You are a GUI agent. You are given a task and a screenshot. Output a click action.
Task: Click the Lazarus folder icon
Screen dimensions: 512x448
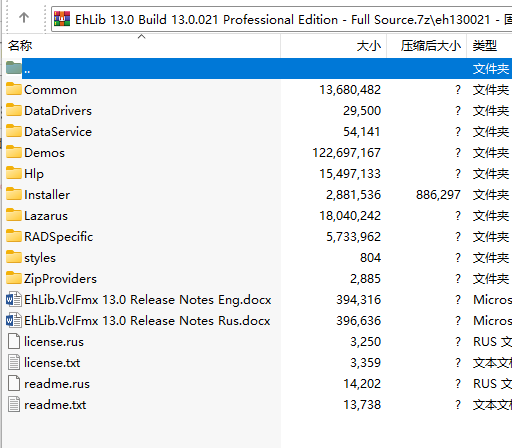pyautogui.click(x=14, y=215)
